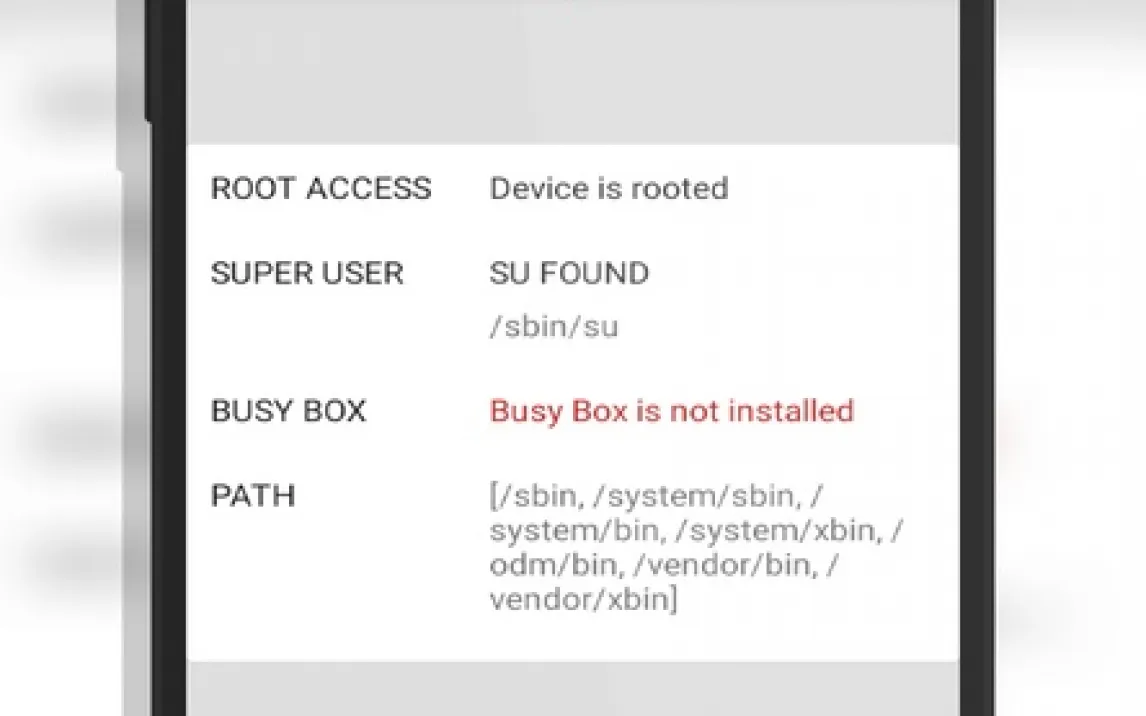This screenshot has height=716, width=1146.
Task: Select the "Device is rooted" status text
Action: point(608,189)
